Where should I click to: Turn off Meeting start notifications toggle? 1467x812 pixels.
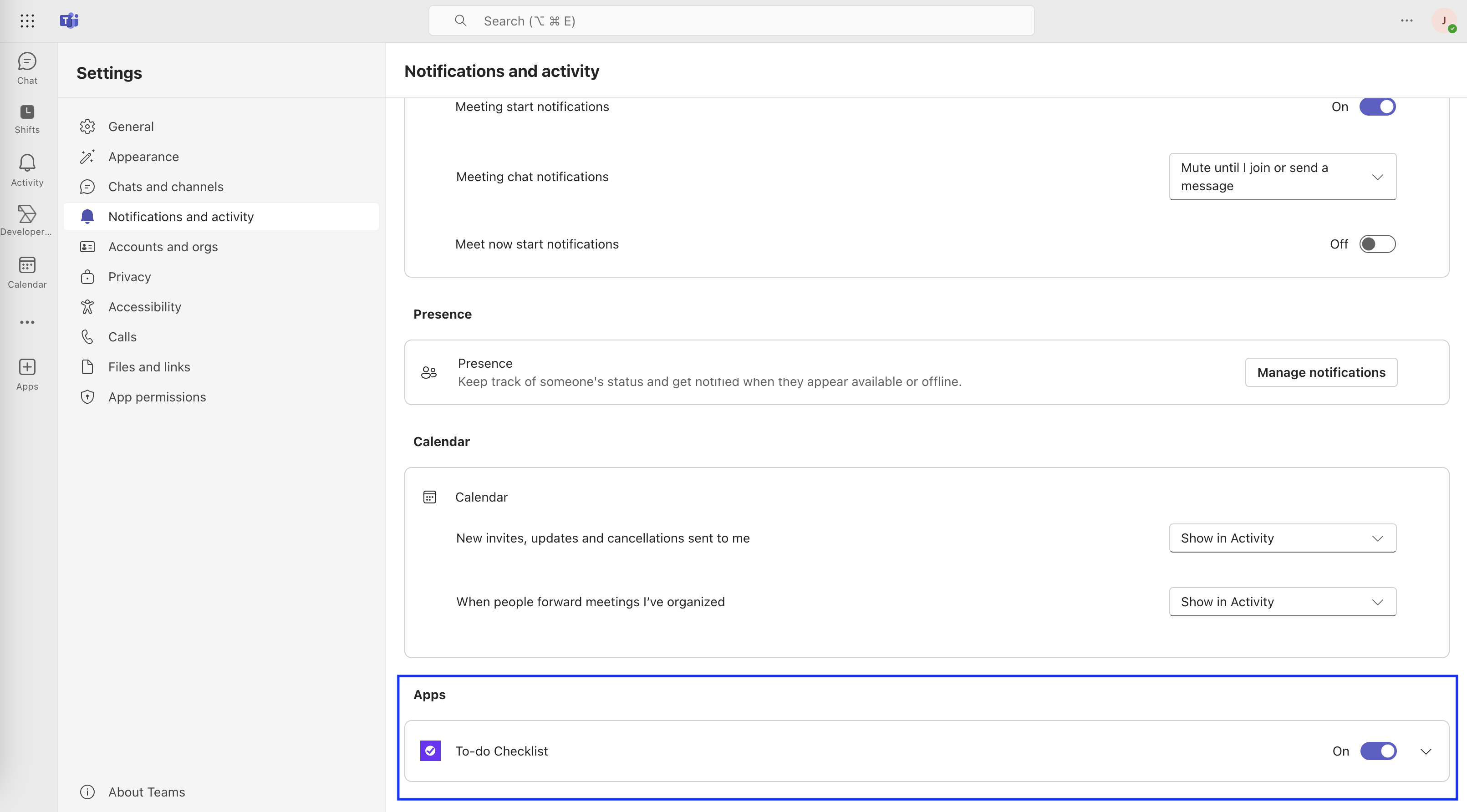pos(1377,107)
